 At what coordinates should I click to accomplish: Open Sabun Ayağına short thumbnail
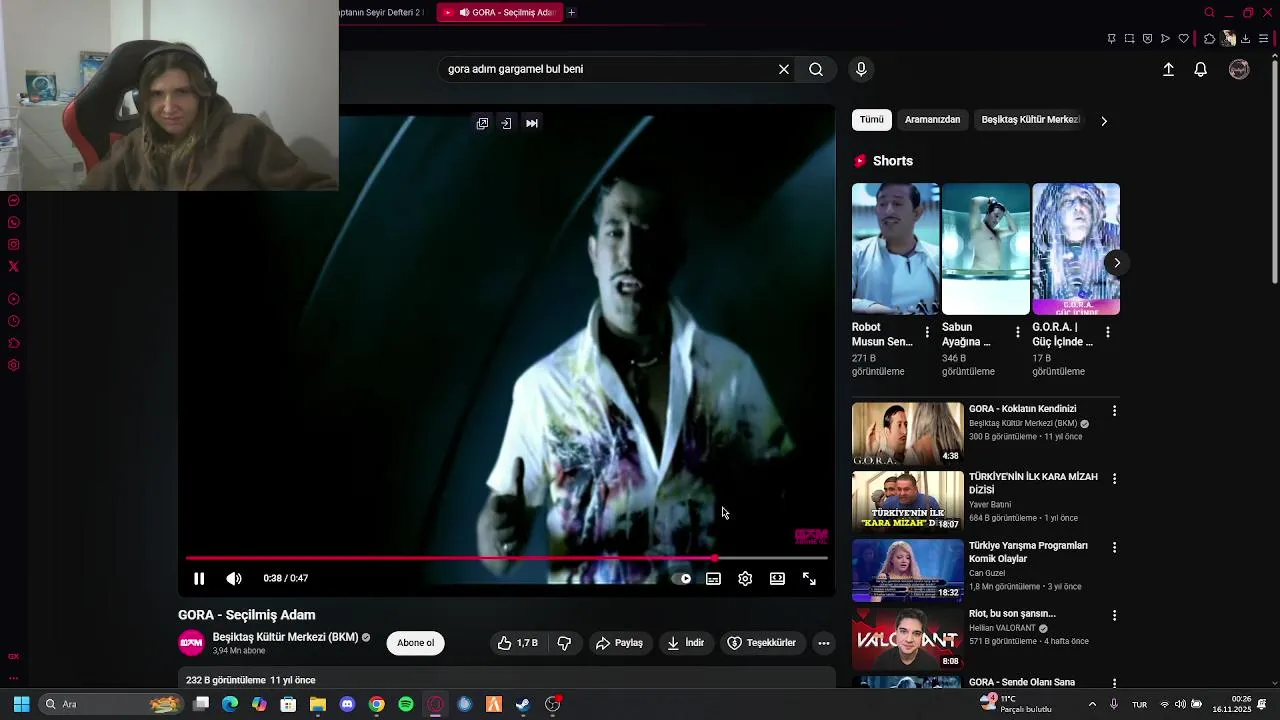(x=985, y=249)
